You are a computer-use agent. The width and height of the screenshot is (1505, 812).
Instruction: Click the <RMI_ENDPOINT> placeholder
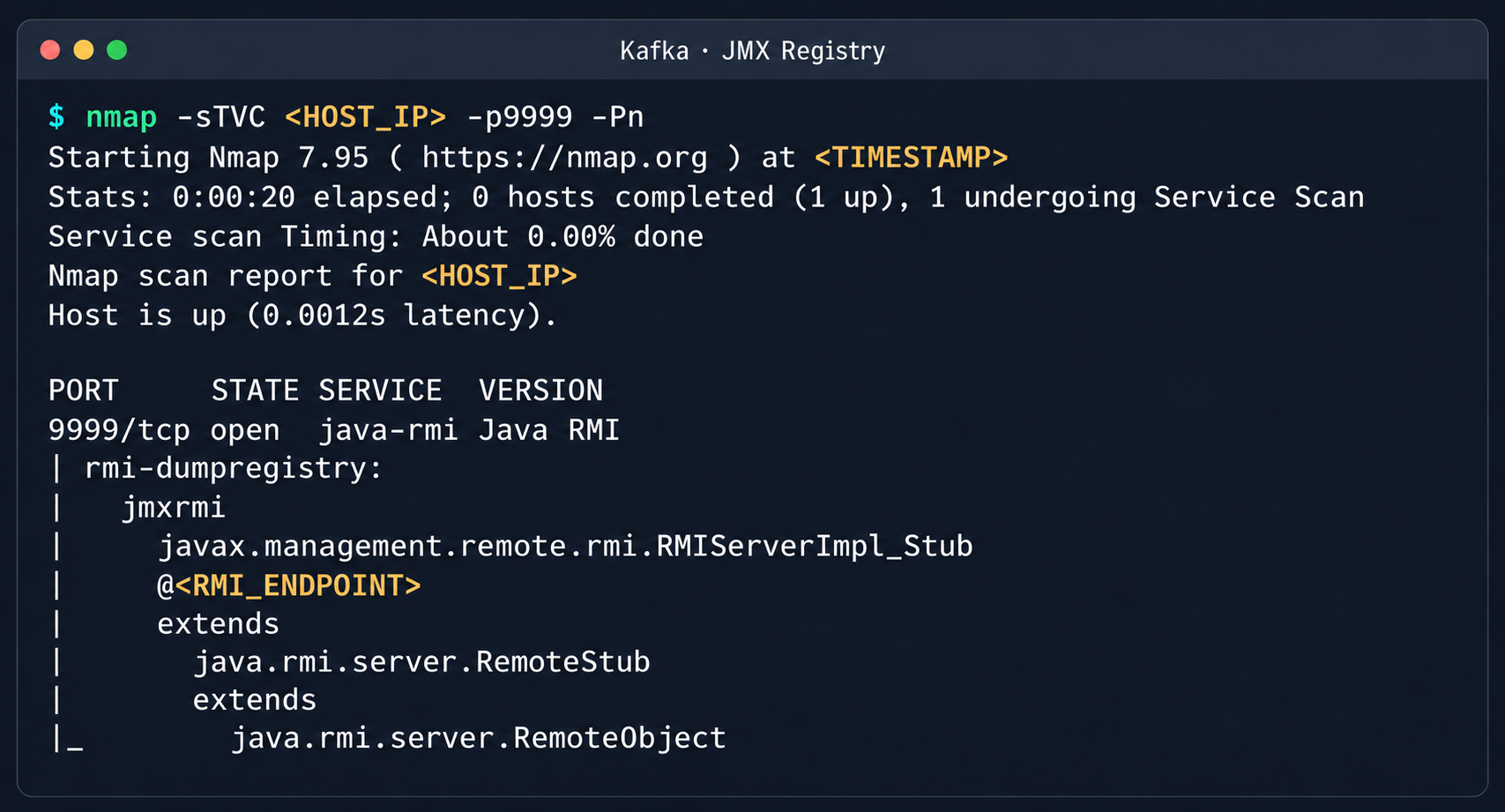tap(298, 585)
